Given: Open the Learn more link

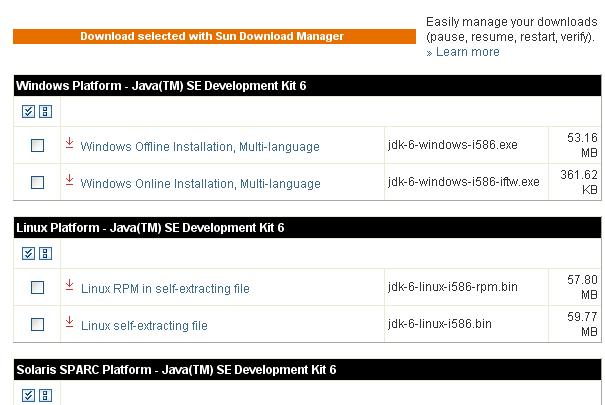Looking at the screenshot, I should tap(467, 52).
